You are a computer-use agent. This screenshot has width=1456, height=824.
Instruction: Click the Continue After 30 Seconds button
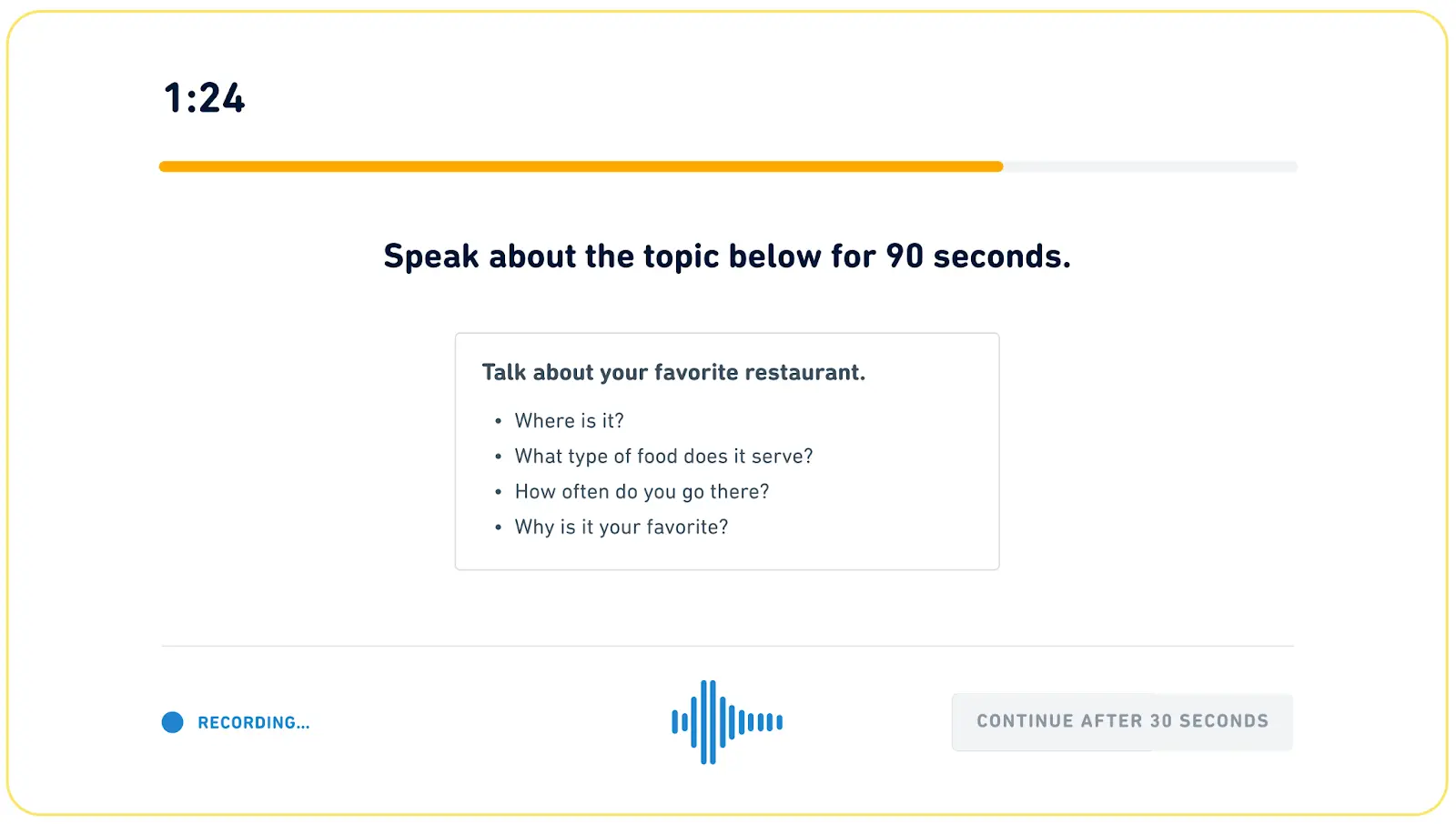pos(1122,722)
